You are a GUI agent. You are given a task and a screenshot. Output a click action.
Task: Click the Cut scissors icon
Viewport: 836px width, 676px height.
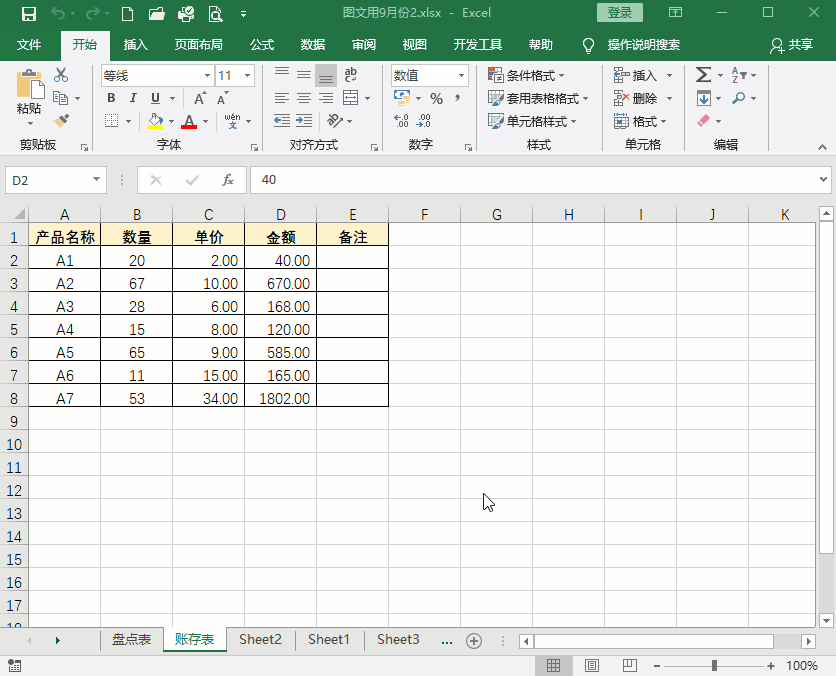pos(61,75)
